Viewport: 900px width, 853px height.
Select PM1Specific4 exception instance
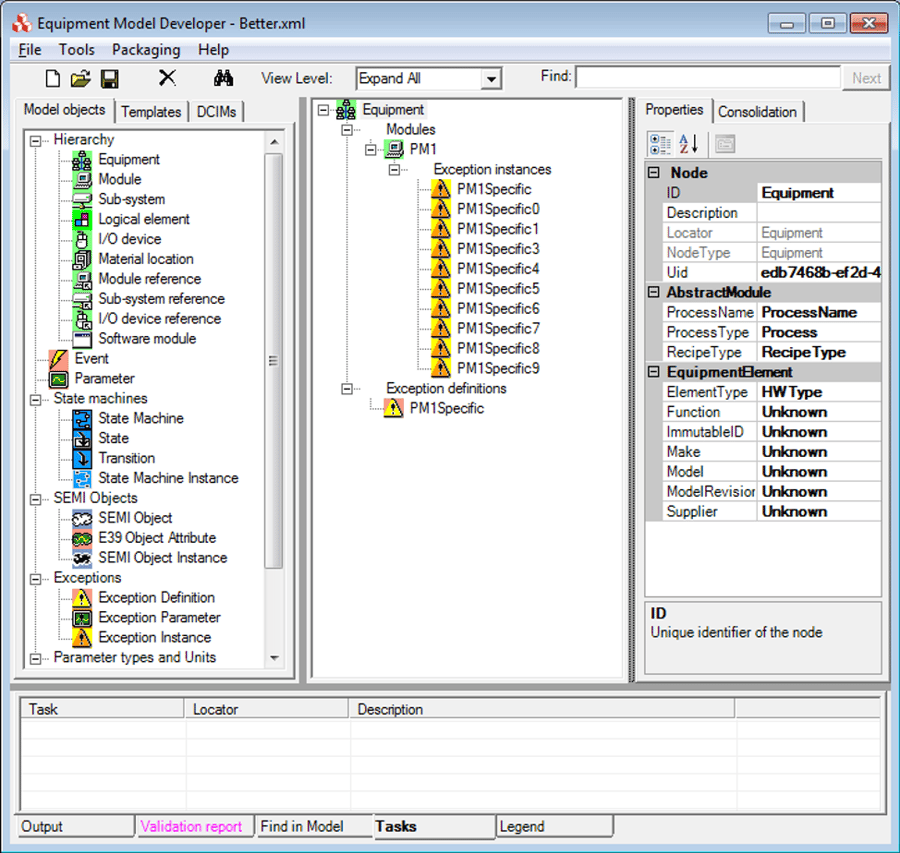pos(498,268)
